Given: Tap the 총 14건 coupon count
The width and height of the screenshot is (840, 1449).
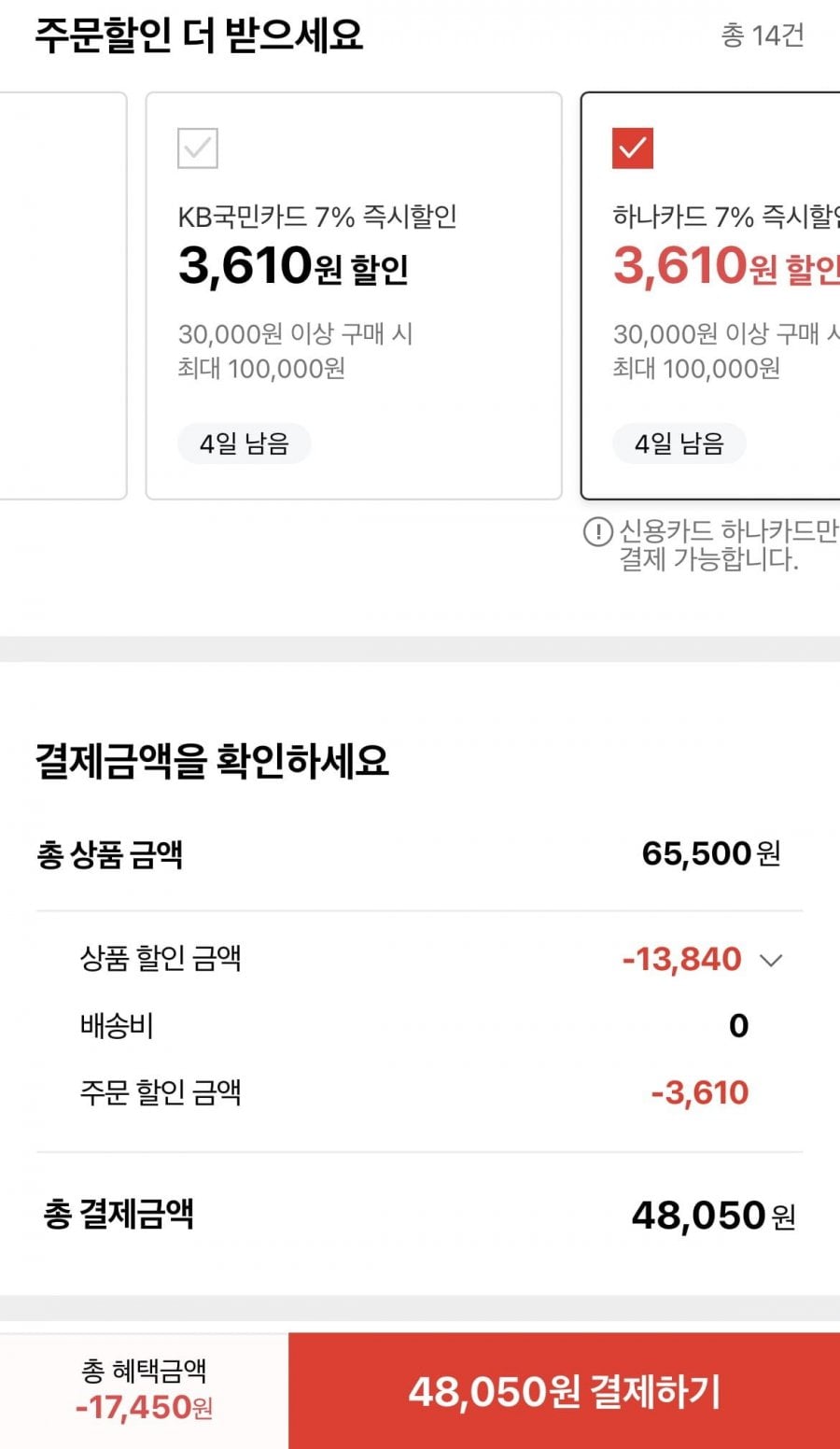Looking at the screenshot, I should coord(762,35).
